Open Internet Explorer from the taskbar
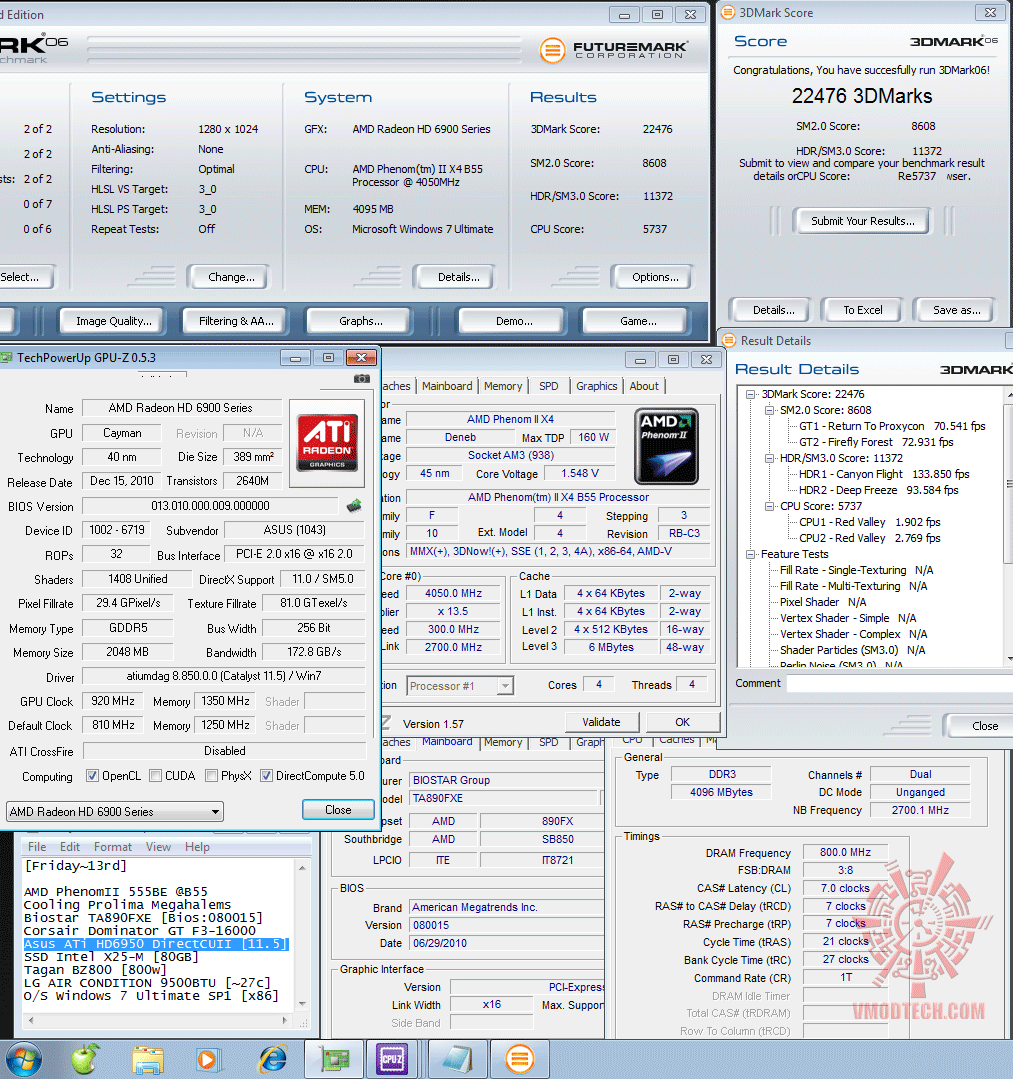Image resolution: width=1013 pixels, height=1079 pixels. click(273, 1059)
